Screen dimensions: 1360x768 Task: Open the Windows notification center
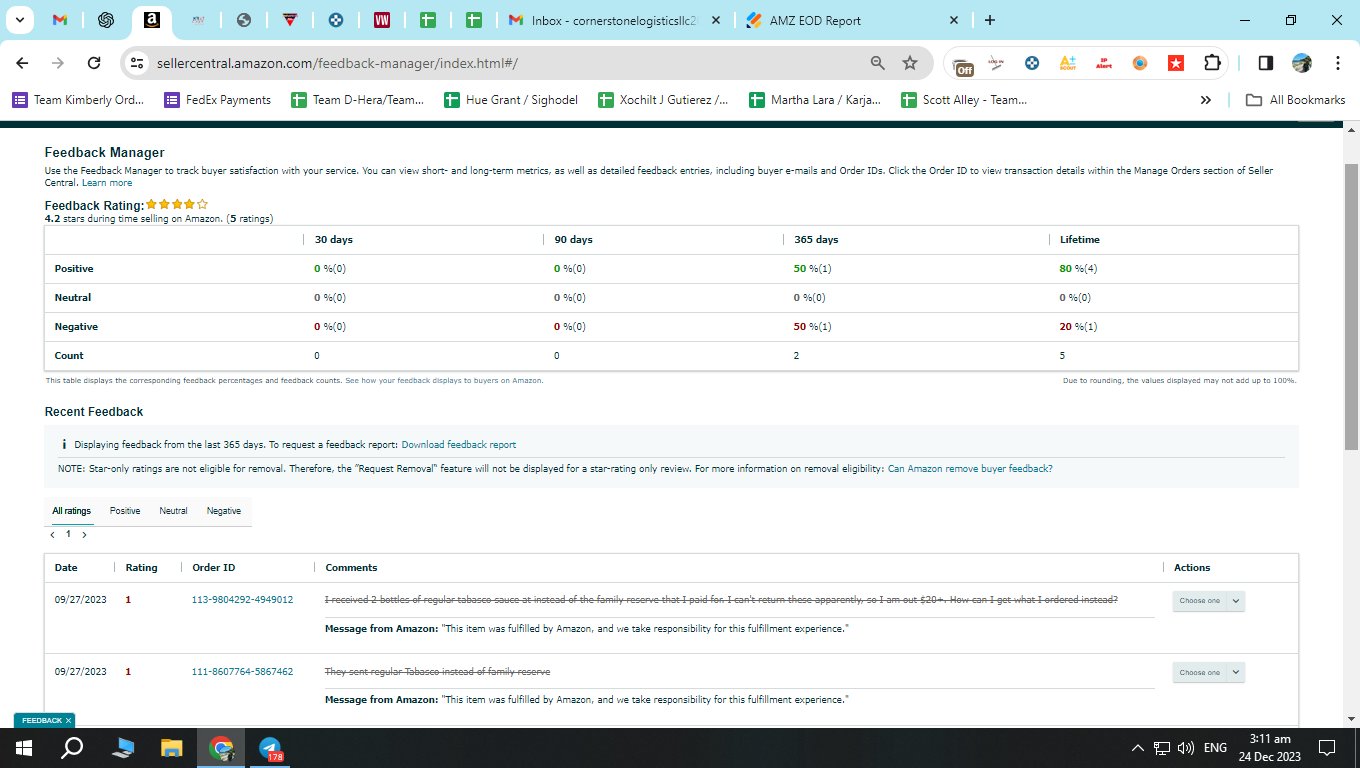coord(1327,748)
